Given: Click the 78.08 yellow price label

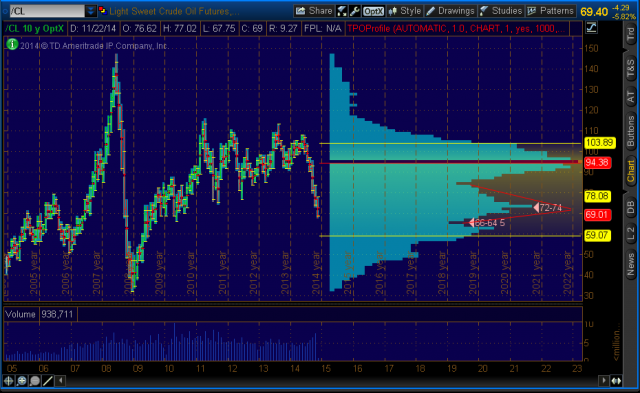Looking at the screenshot, I should [x=597, y=196].
